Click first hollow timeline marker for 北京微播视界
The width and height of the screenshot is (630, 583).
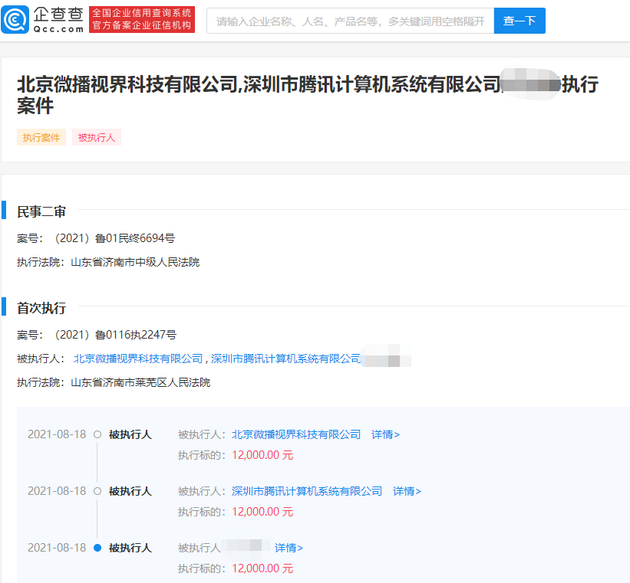click(97, 434)
